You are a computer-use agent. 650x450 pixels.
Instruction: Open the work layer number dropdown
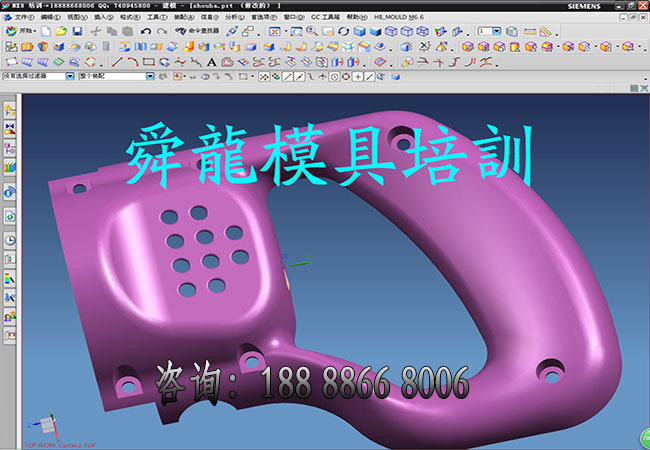pos(497,32)
